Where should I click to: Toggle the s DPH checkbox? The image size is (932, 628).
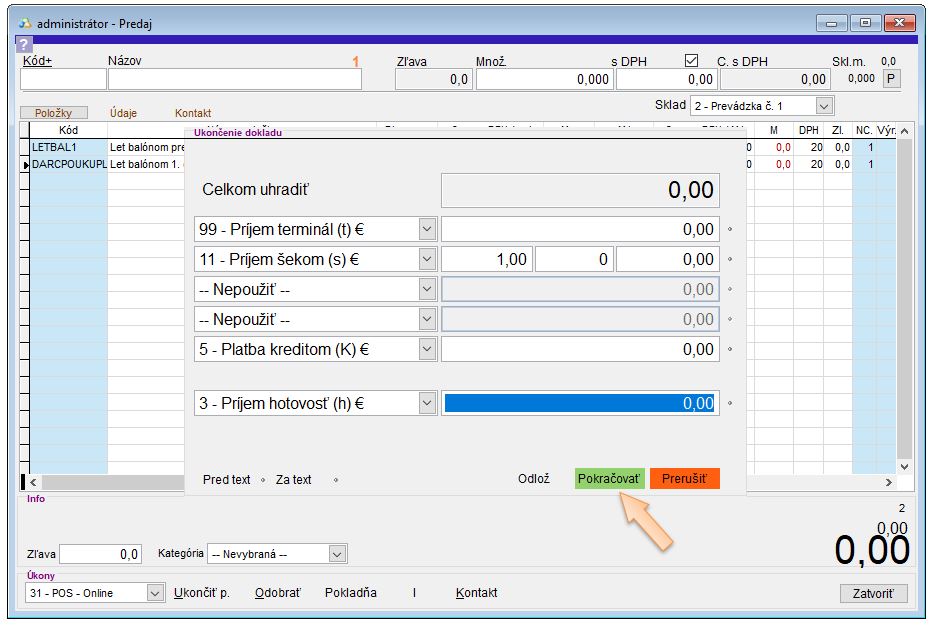coord(691,61)
